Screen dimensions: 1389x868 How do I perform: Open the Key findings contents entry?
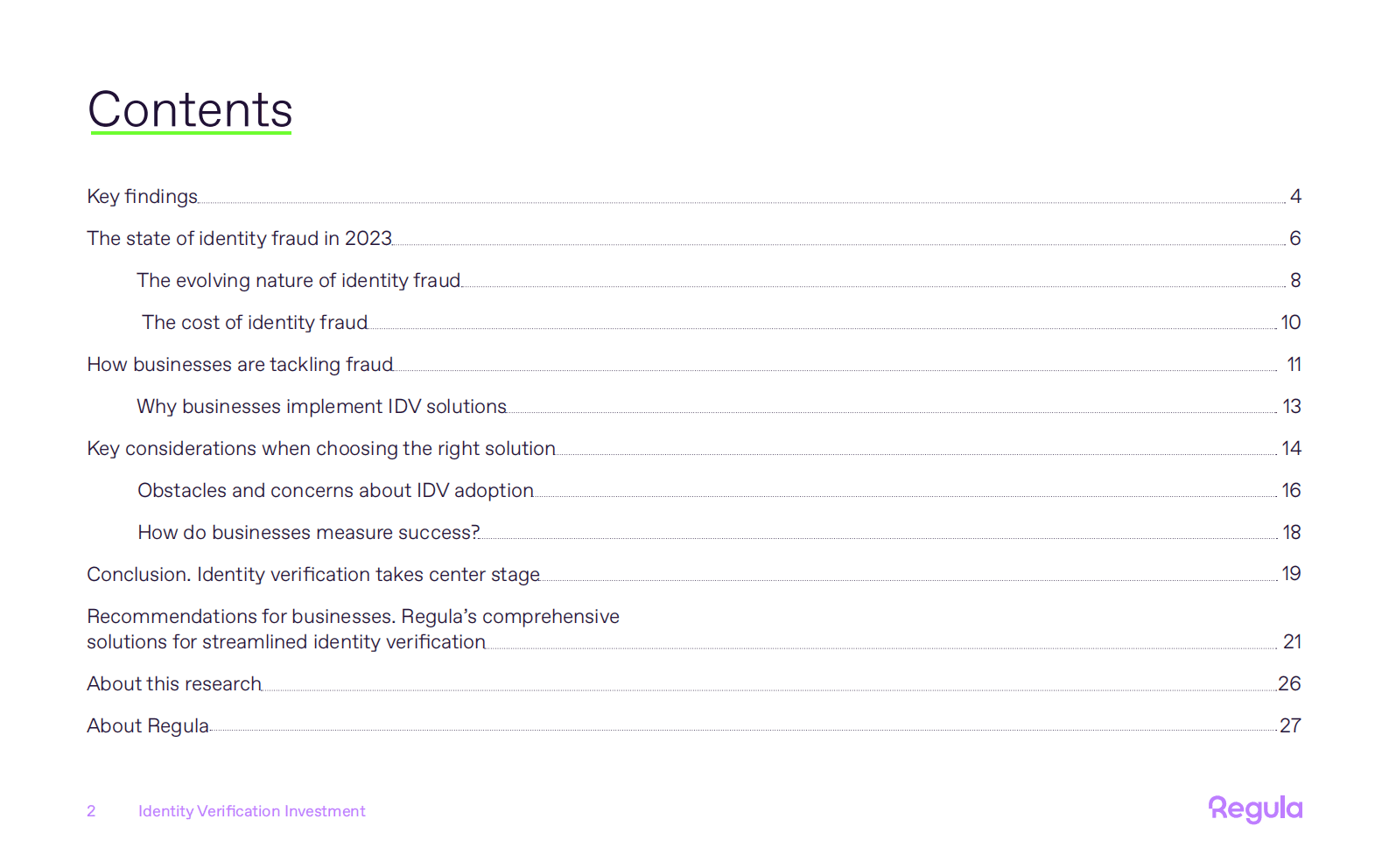[x=143, y=197]
